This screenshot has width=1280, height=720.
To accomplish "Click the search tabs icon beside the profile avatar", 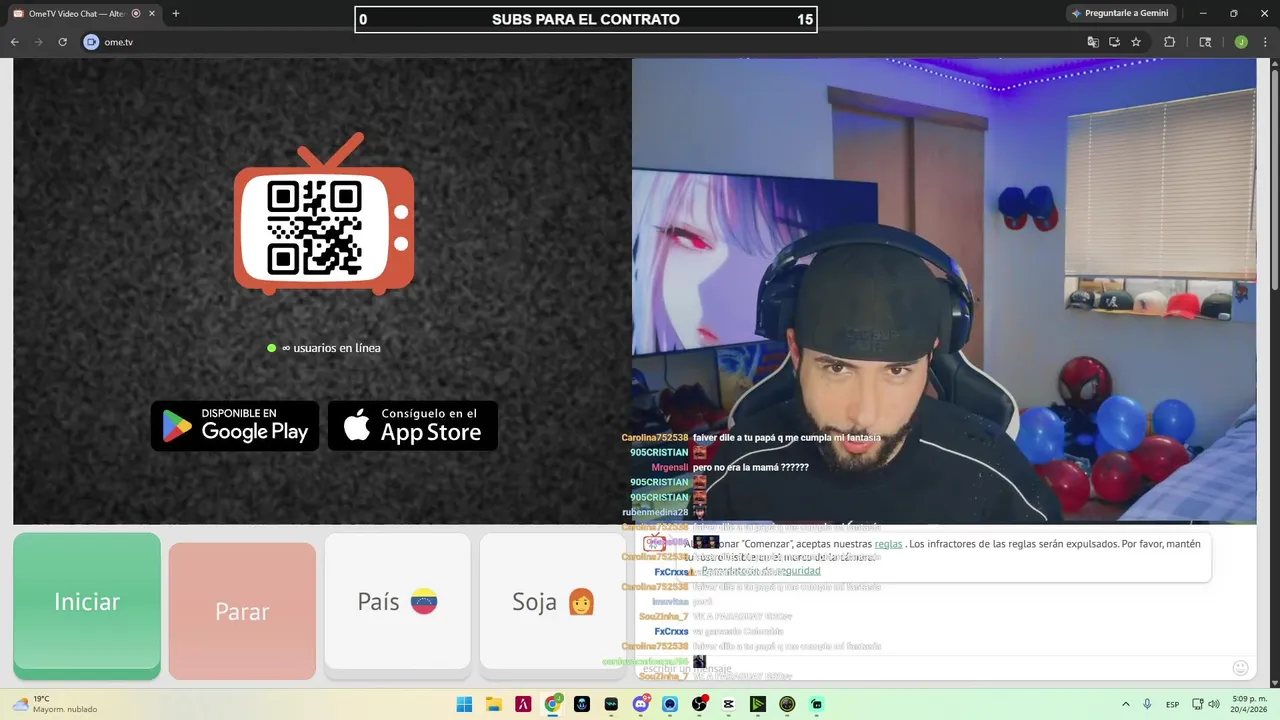I will pyautogui.click(x=1205, y=42).
